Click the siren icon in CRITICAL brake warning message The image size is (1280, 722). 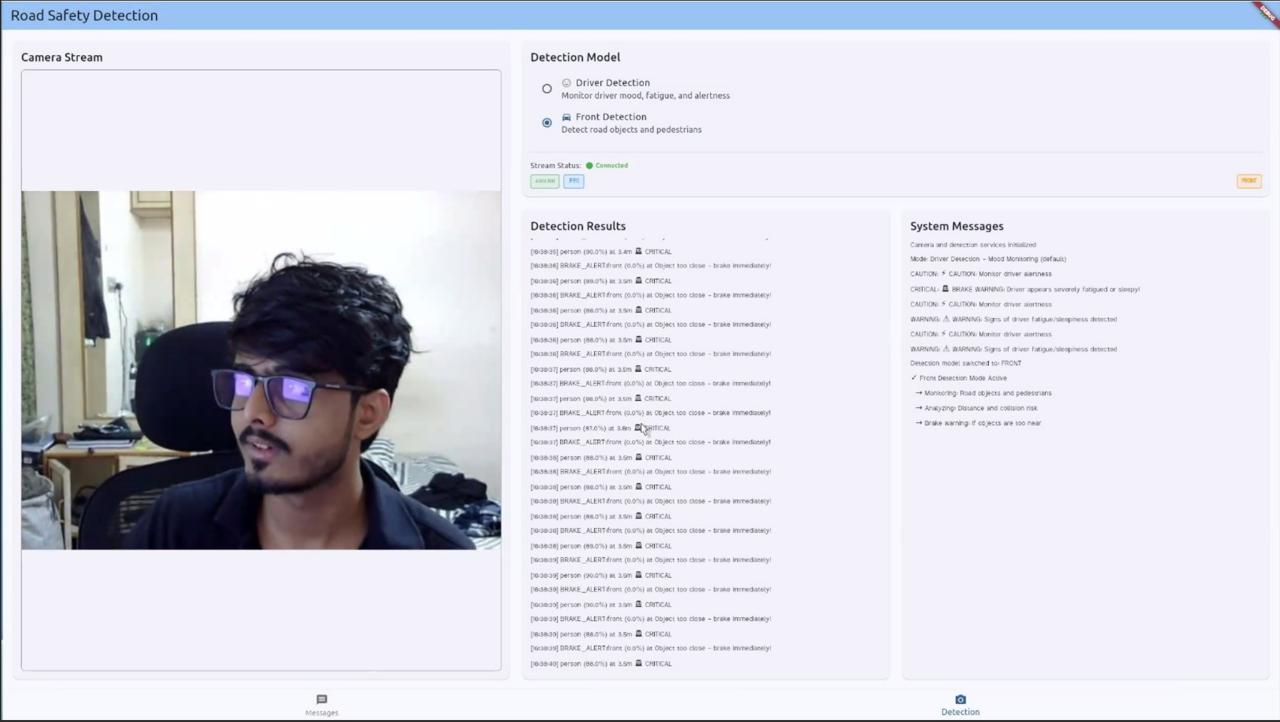[945, 289]
